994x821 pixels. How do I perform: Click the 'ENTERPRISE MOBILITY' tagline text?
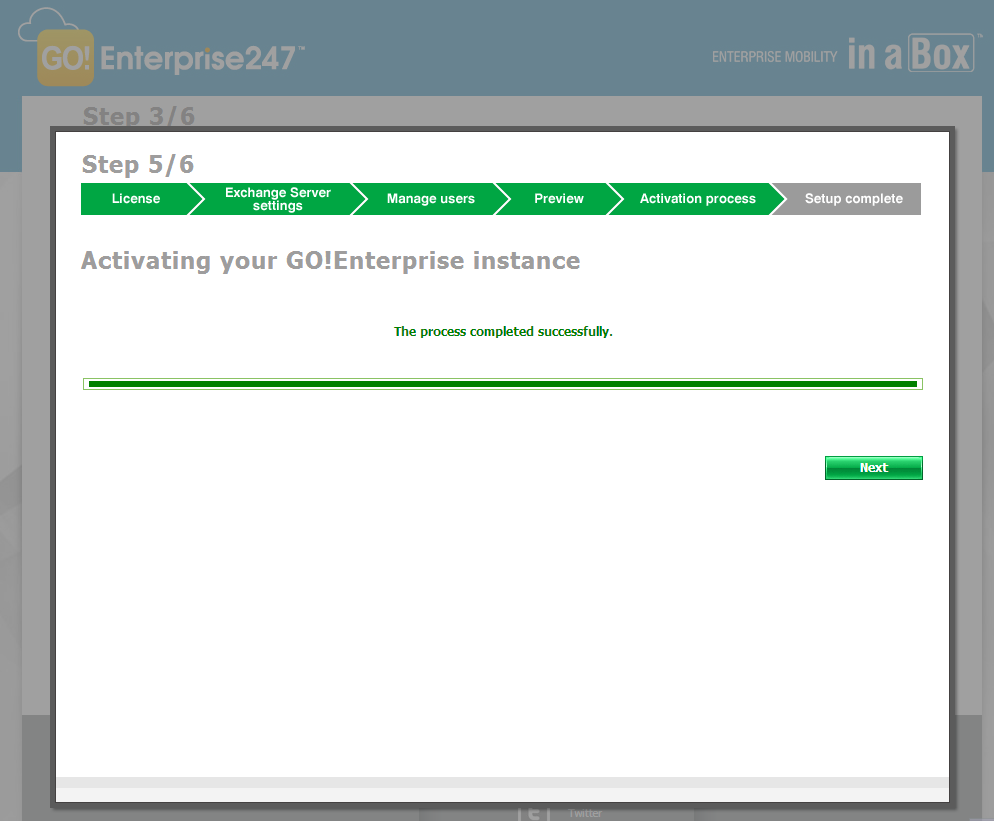pyautogui.click(x=774, y=57)
